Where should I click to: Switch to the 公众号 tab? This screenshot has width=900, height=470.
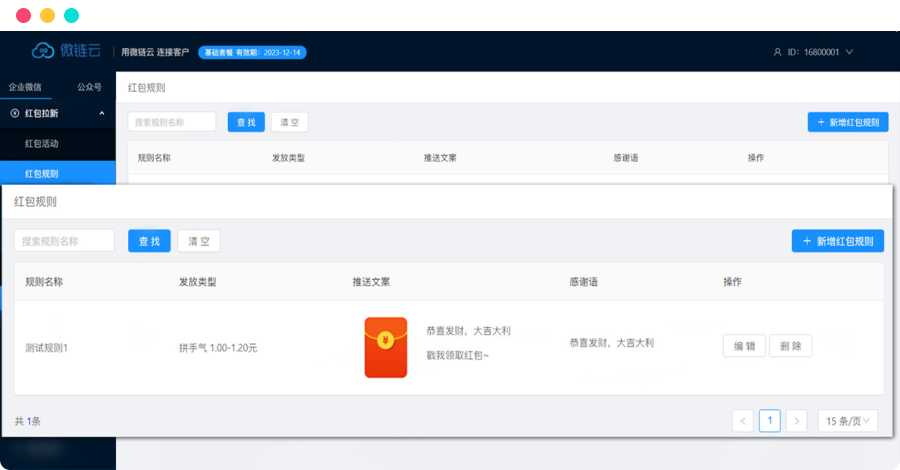click(x=89, y=87)
